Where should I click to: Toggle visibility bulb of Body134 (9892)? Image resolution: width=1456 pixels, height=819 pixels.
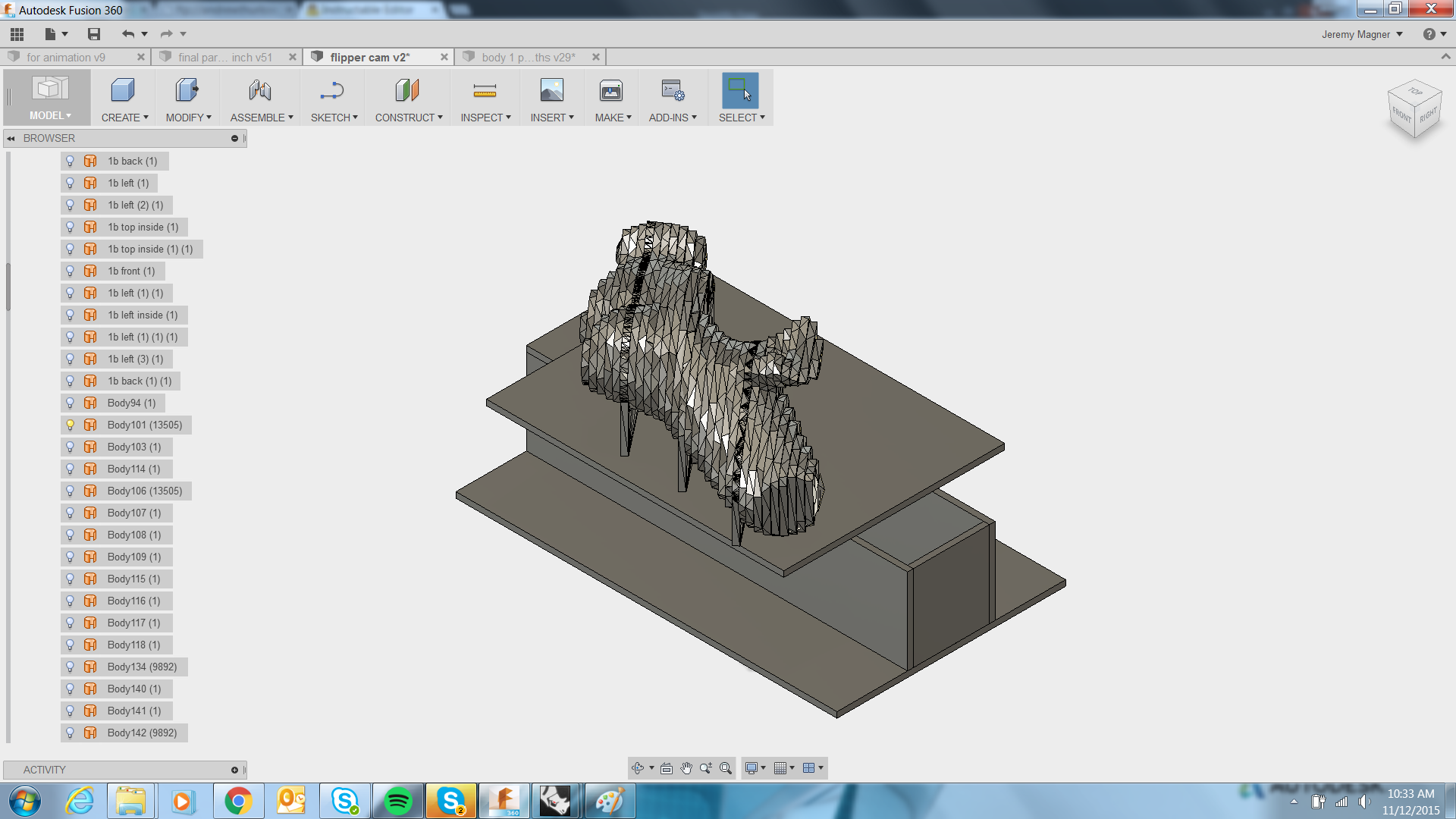(70, 667)
